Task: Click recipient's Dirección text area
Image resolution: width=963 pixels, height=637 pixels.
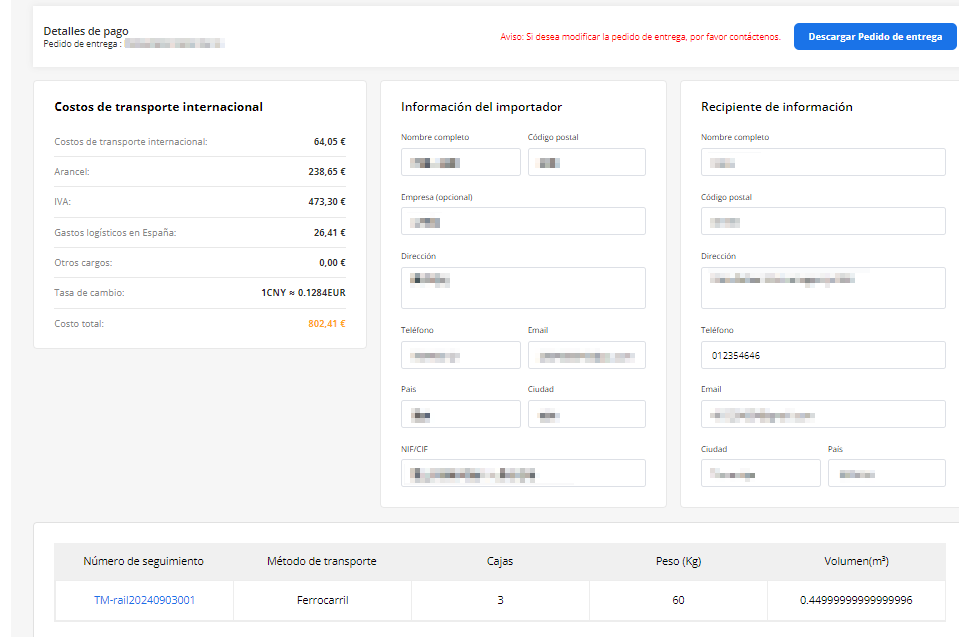Action: tap(823, 288)
